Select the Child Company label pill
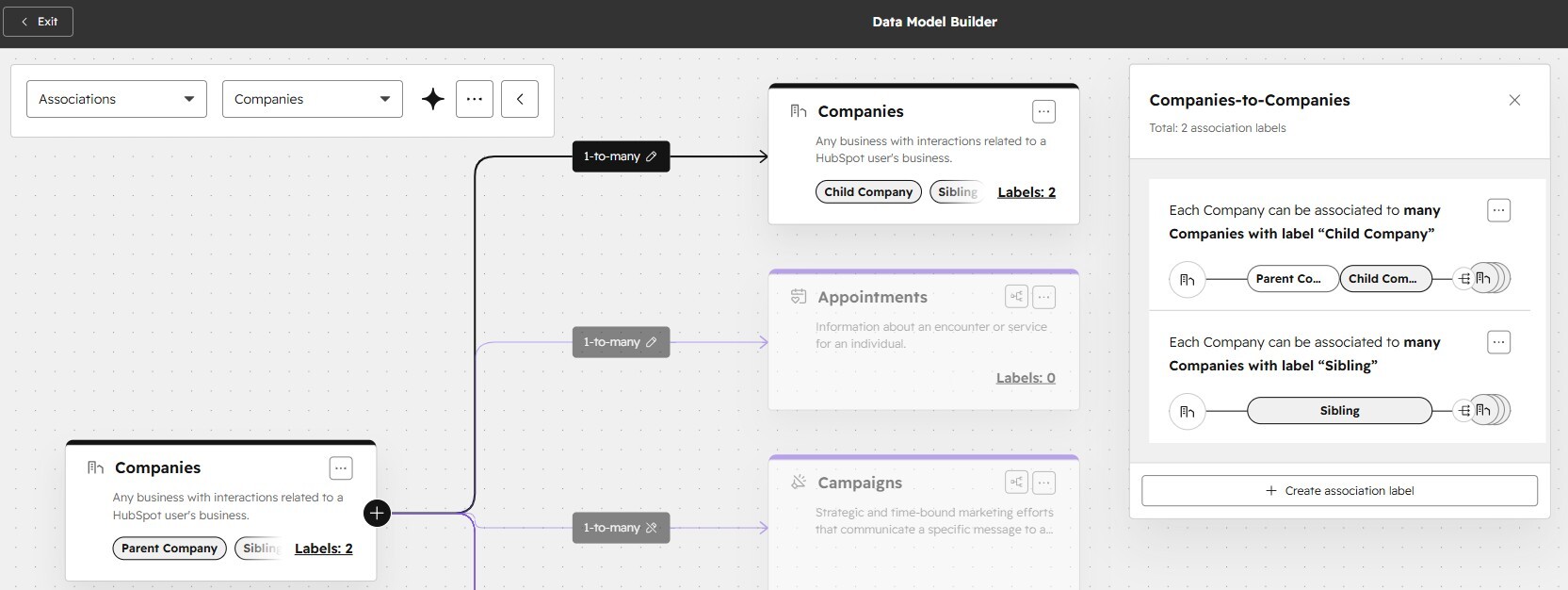 pos(868,191)
